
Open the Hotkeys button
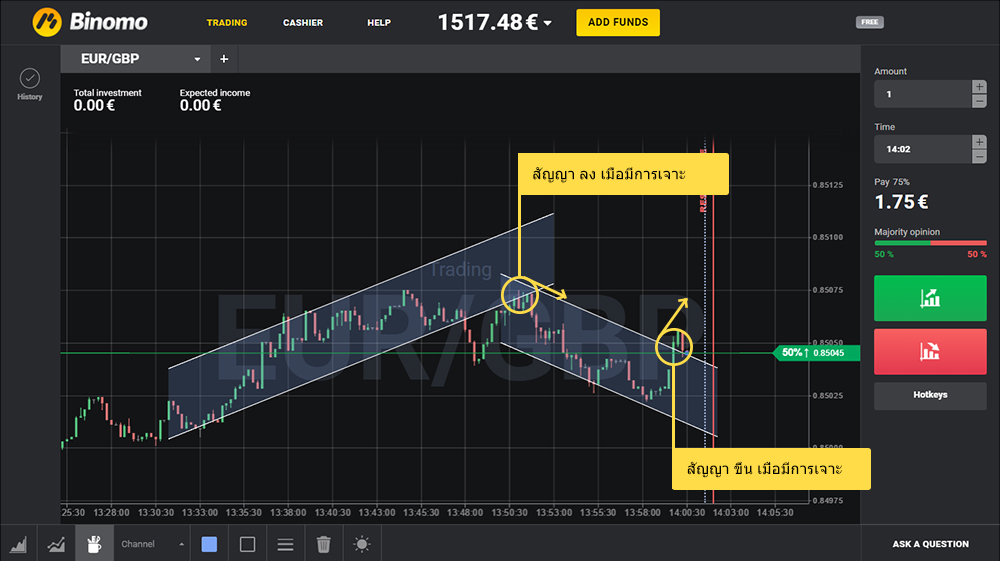pos(930,395)
